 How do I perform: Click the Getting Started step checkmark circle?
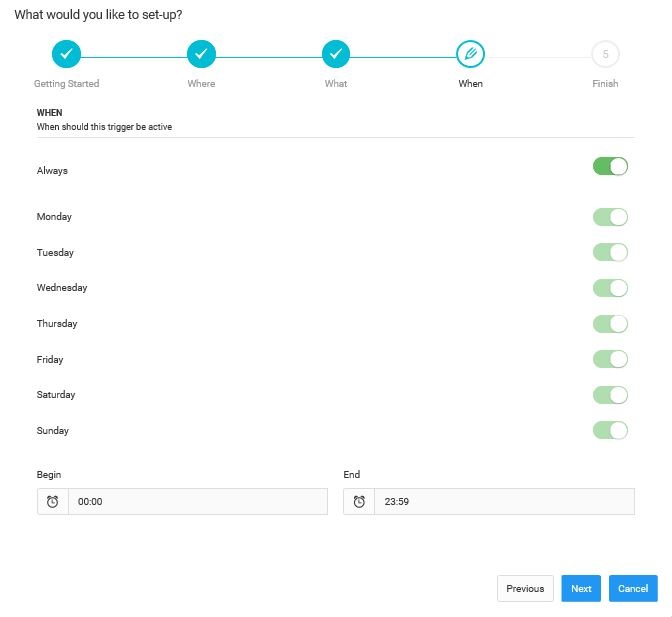(x=66, y=54)
